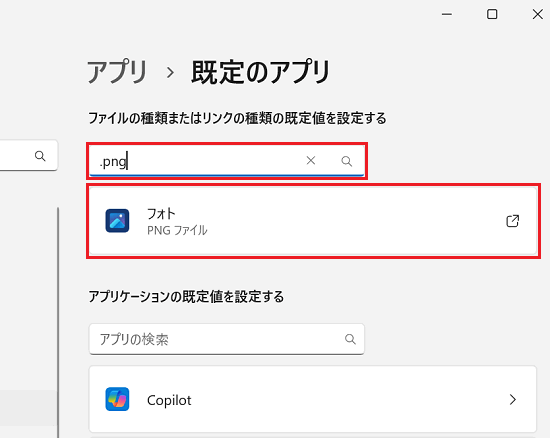Image resolution: width=550 pixels, height=438 pixels.
Task: Focus the .png file type search field
Action: point(227,161)
